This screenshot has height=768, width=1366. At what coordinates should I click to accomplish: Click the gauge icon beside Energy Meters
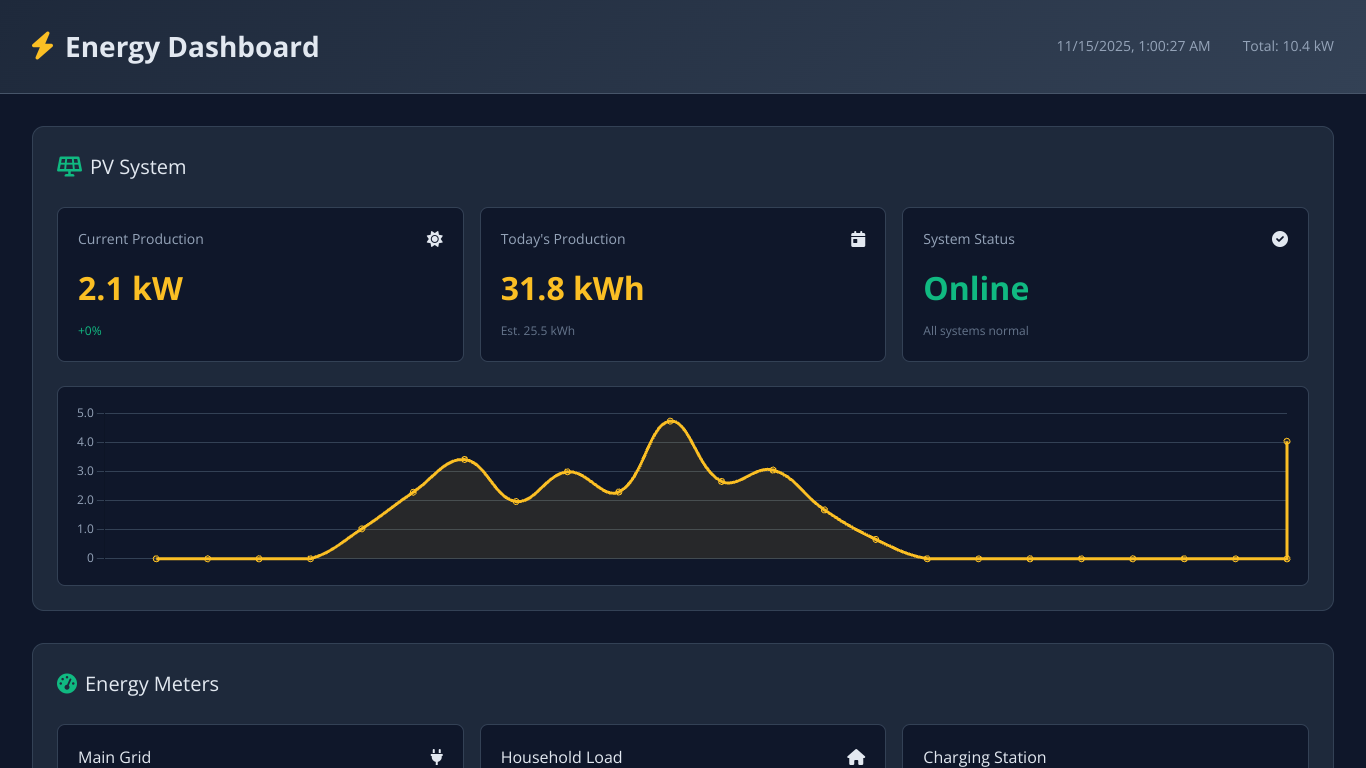click(68, 684)
